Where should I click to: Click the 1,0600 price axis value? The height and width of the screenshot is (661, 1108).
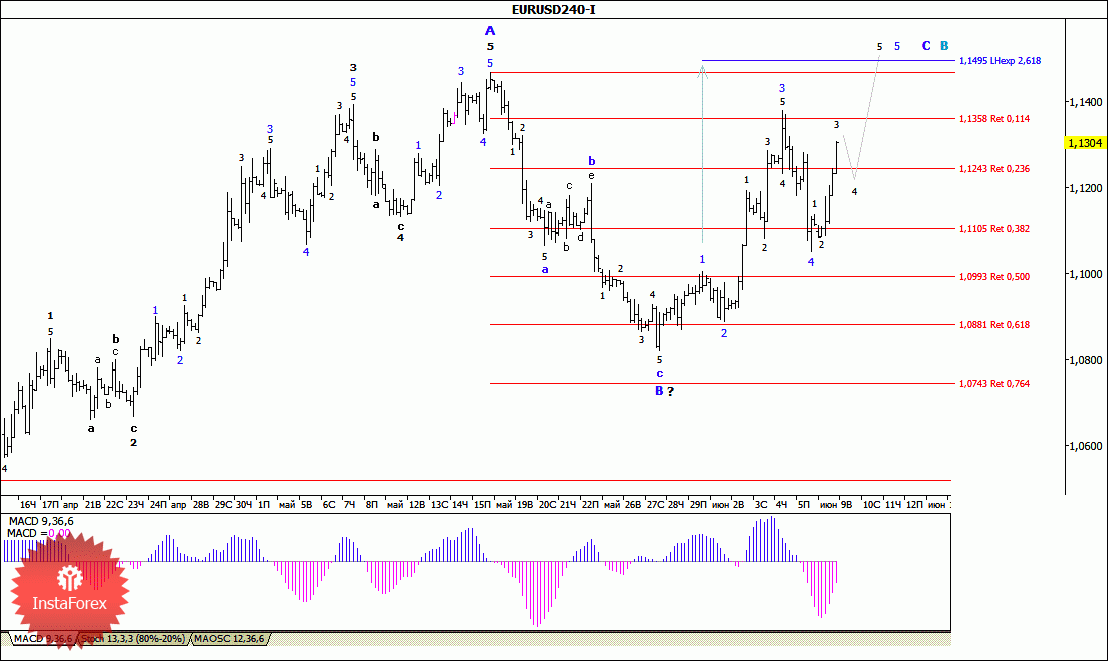click(1085, 446)
